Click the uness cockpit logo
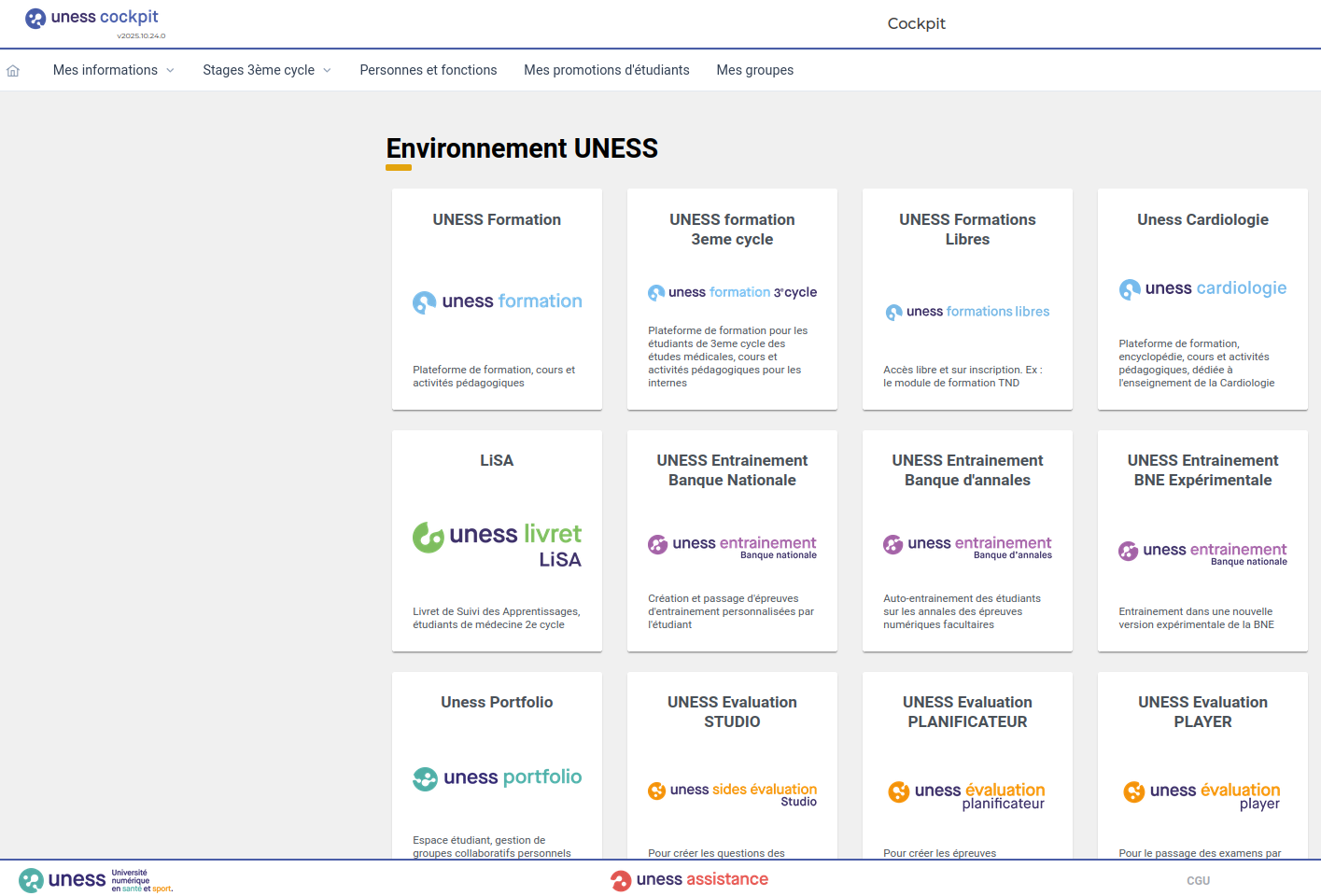This screenshot has width=1321, height=896. coord(93,19)
